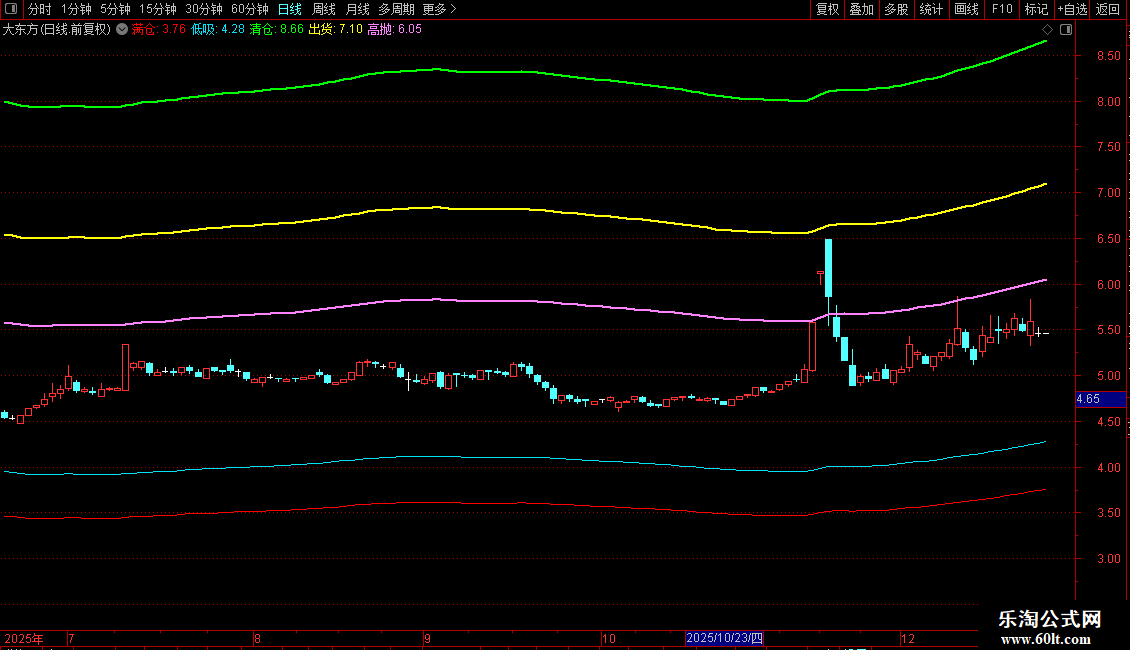Open the 多股 multi-stock view
1130x650 pixels.
[x=896, y=9]
